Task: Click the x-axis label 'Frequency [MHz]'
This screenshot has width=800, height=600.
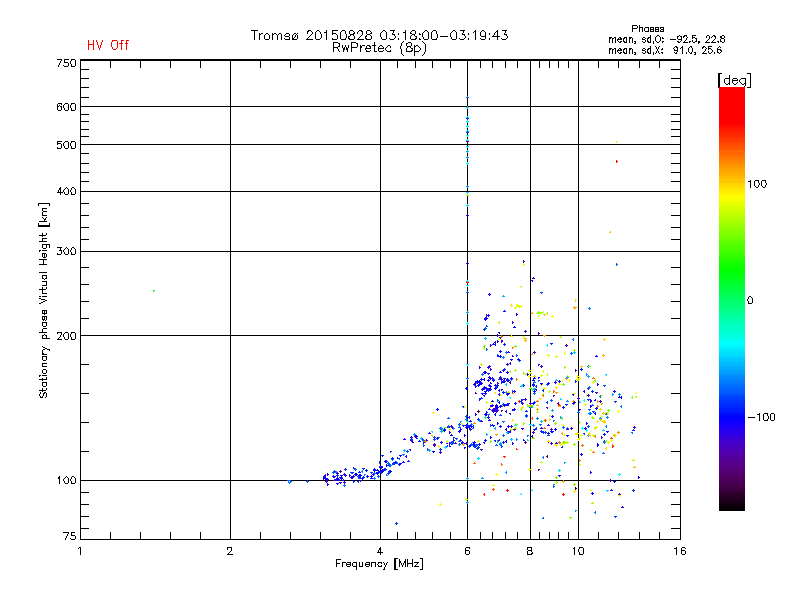Action: click(x=379, y=564)
